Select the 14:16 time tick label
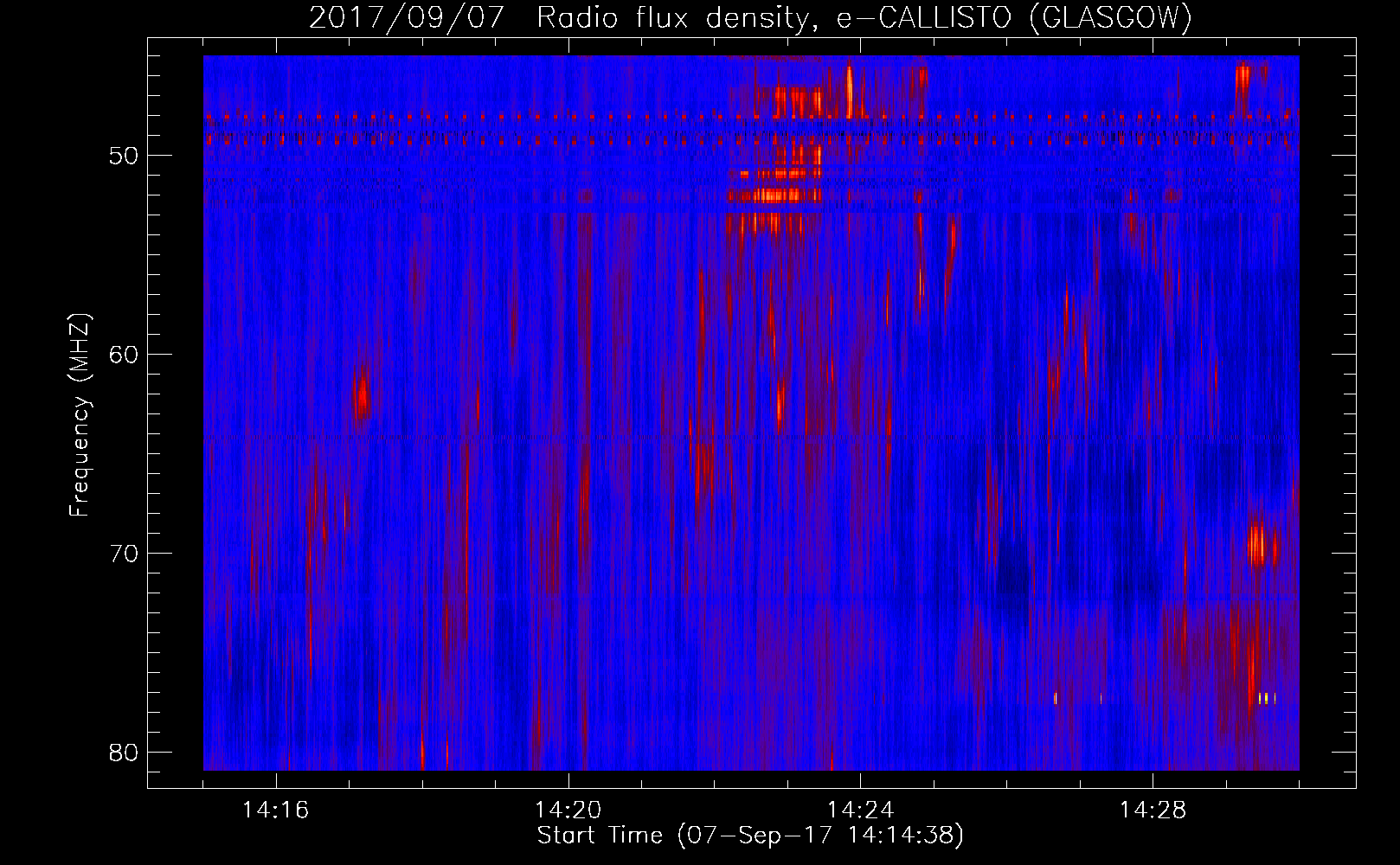Viewport: 1400px width, 865px height. [276, 811]
